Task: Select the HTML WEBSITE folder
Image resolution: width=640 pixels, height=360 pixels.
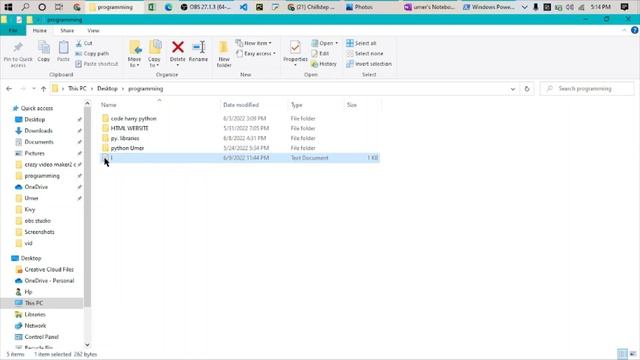Action: pyautogui.click(x=129, y=128)
